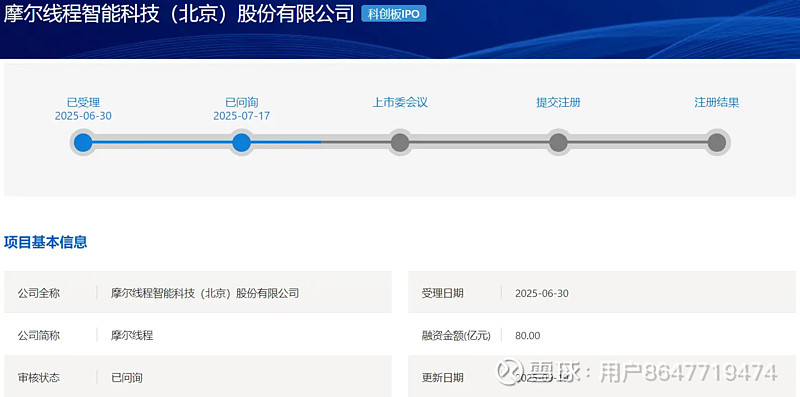Click the 上市委会议 stage circle marker
800x397 pixels.
(x=400, y=142)
